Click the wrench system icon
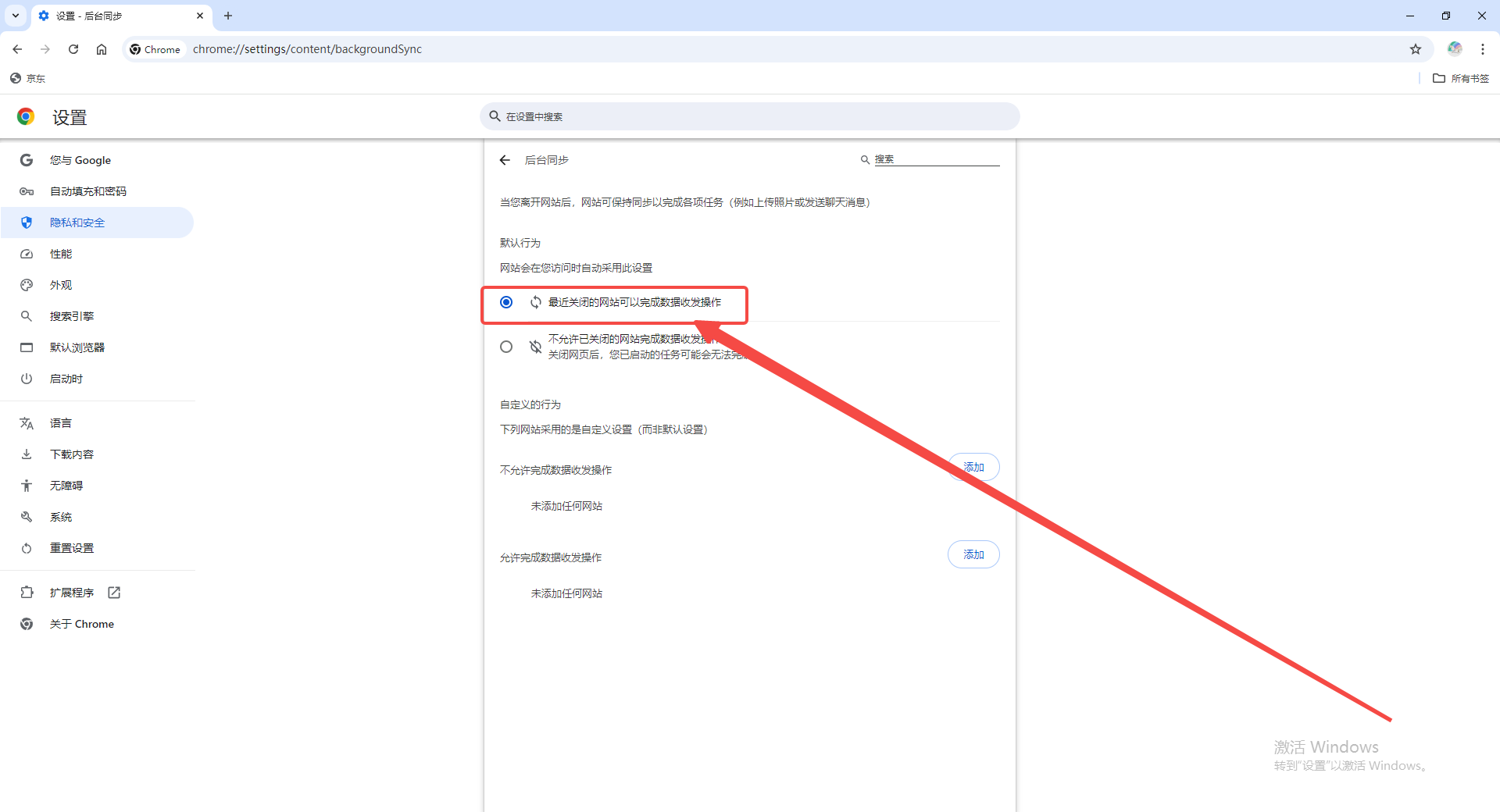1500x812 pixels. click(27, 517)
